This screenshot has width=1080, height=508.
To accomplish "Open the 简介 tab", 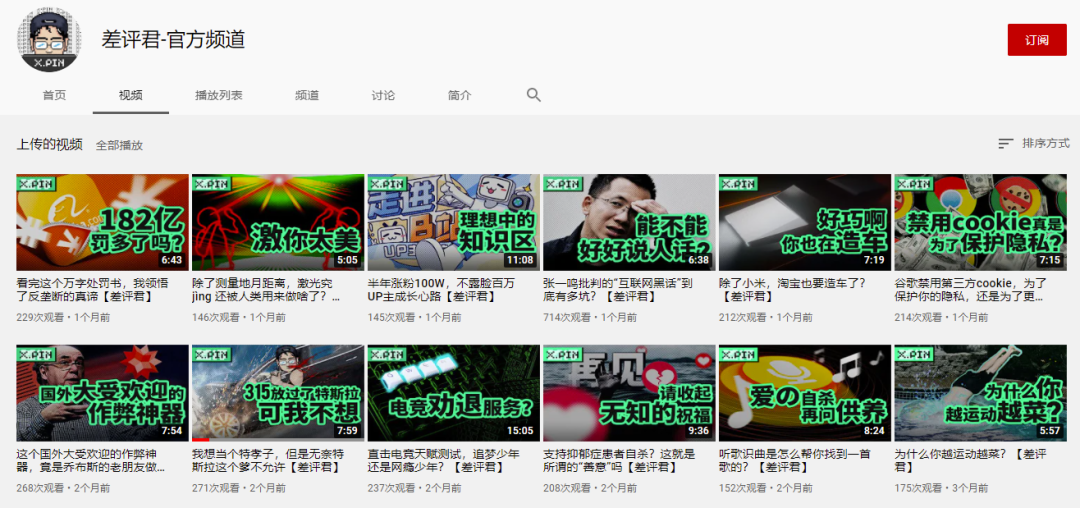I will (459, 96).
